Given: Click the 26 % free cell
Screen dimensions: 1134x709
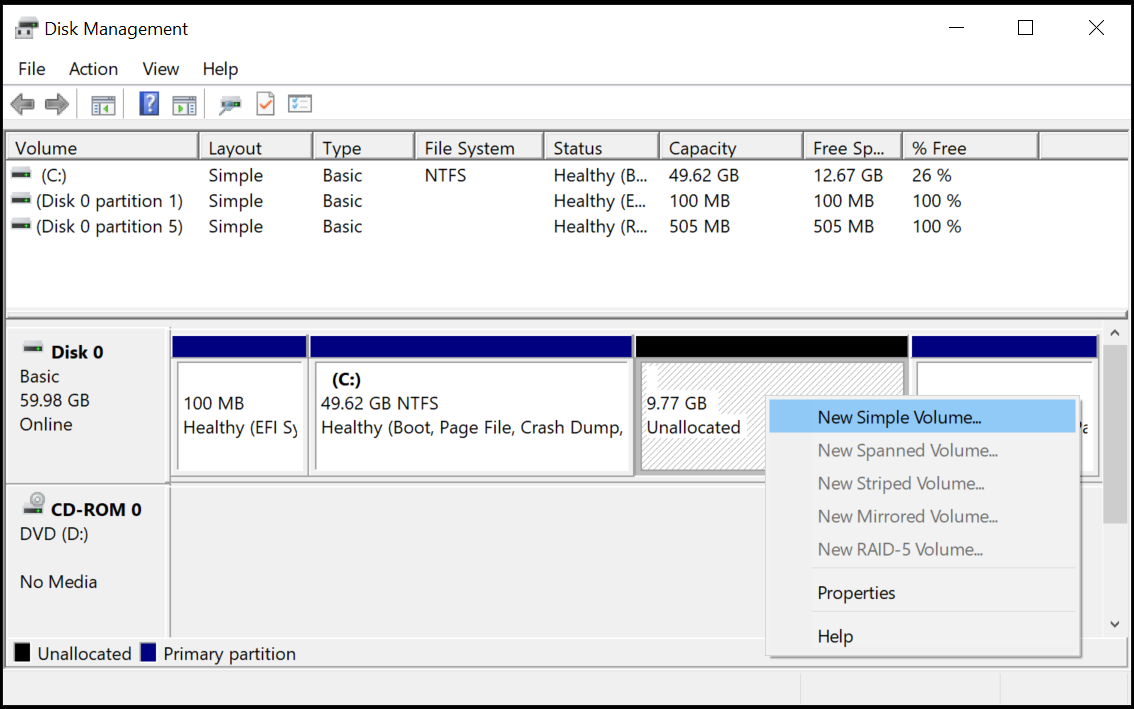Looking at the screenshot, I should (932, 175).
